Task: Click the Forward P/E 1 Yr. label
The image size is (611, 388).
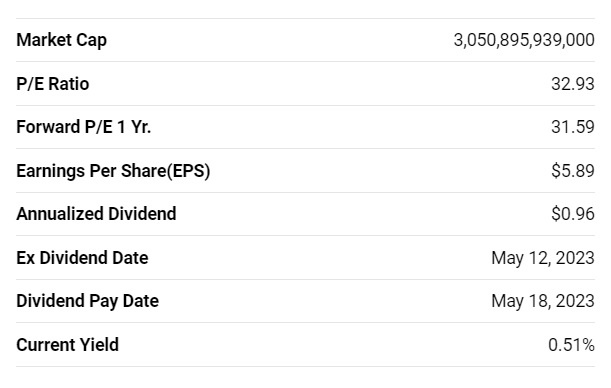Action: click(x=83, y=127)
